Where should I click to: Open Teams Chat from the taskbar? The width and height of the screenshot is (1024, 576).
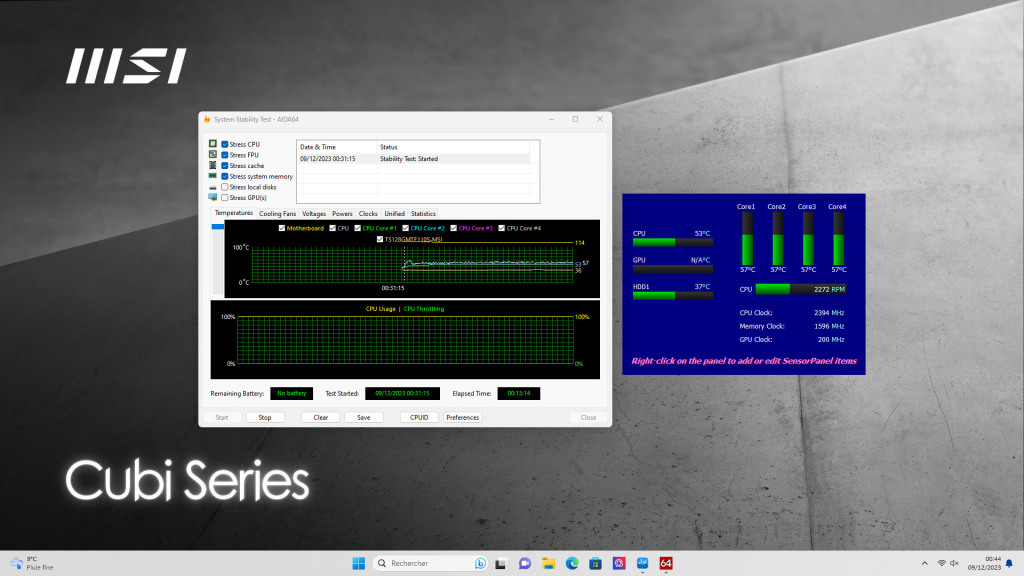524,563
